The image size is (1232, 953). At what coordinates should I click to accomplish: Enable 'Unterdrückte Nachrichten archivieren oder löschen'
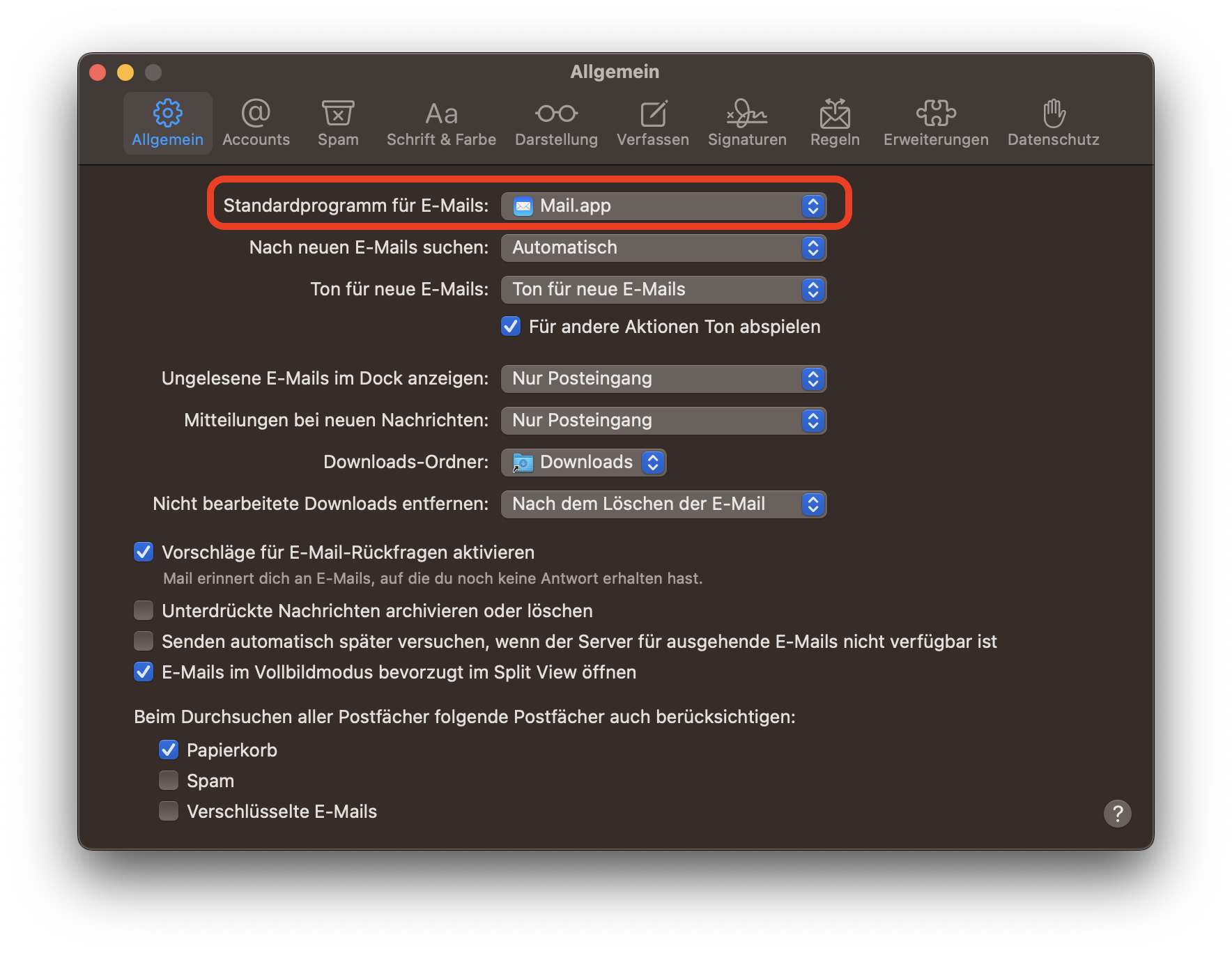tap(144, 611)
